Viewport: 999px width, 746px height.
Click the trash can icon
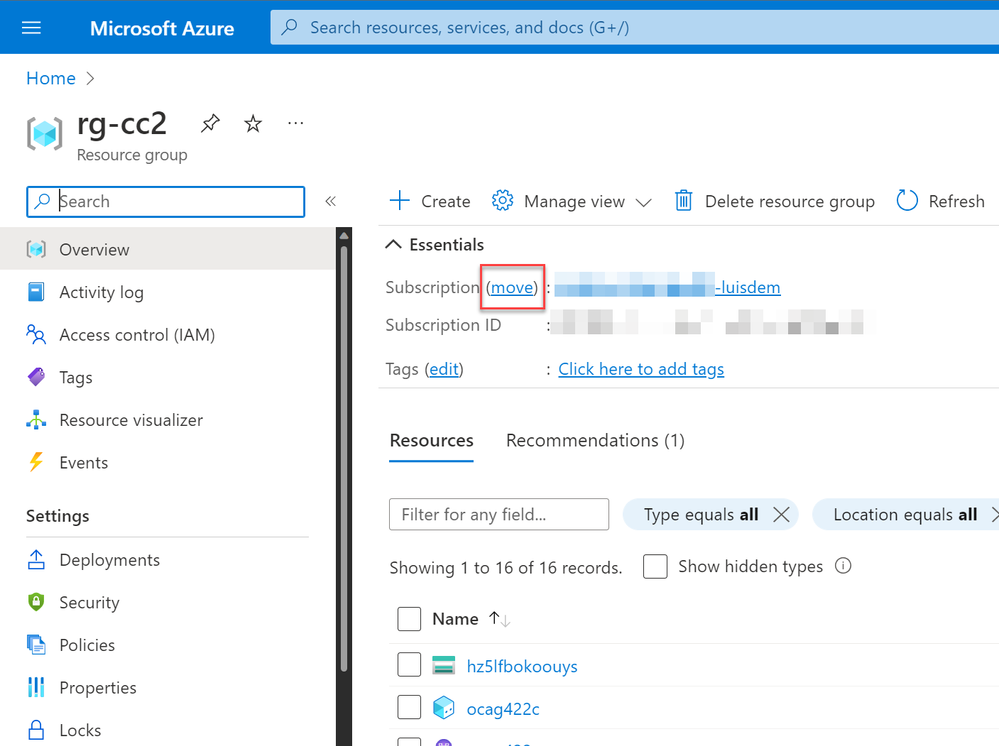coord(684,201)
